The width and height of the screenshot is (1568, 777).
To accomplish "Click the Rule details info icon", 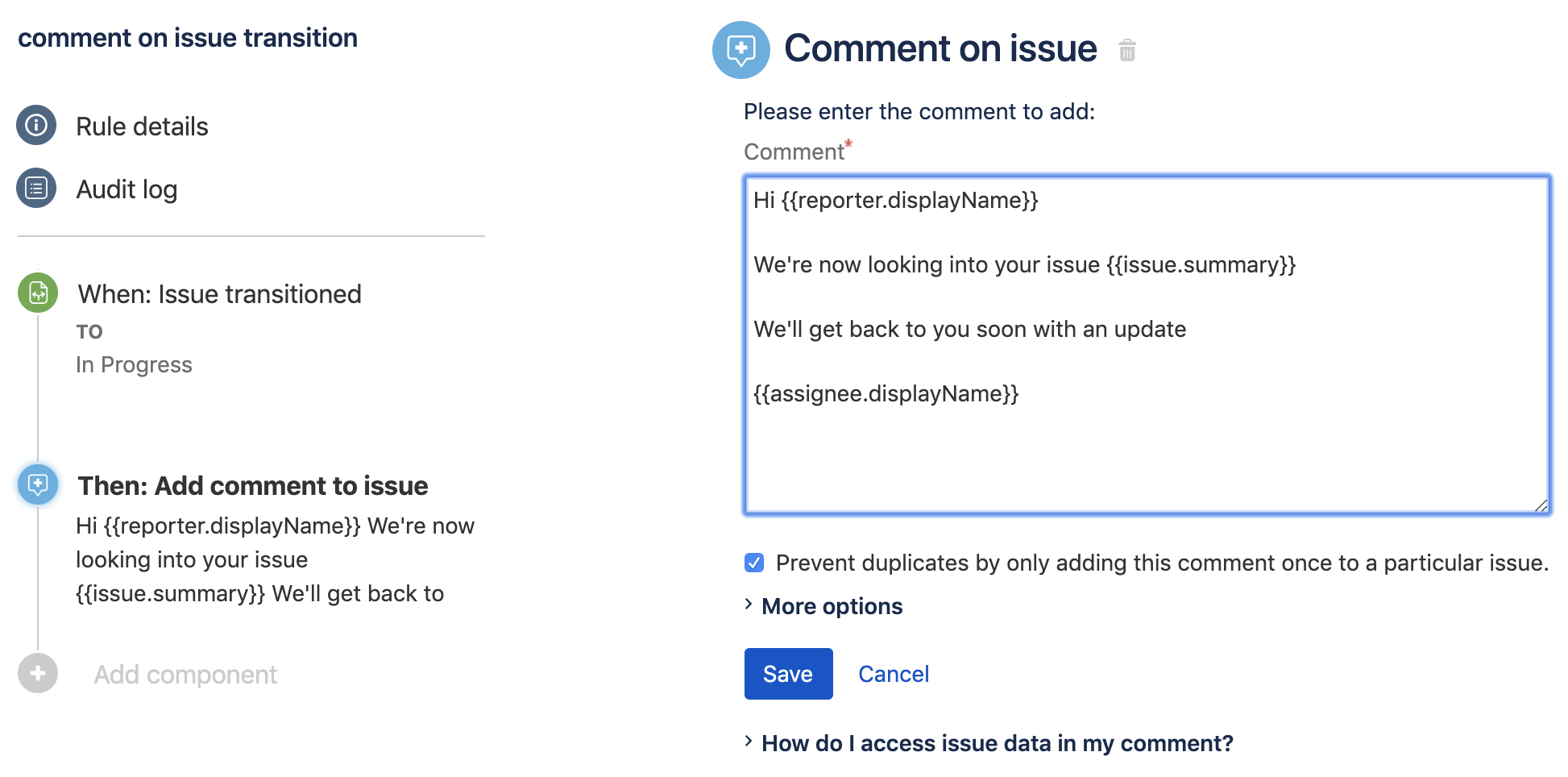I will (36, 126).
